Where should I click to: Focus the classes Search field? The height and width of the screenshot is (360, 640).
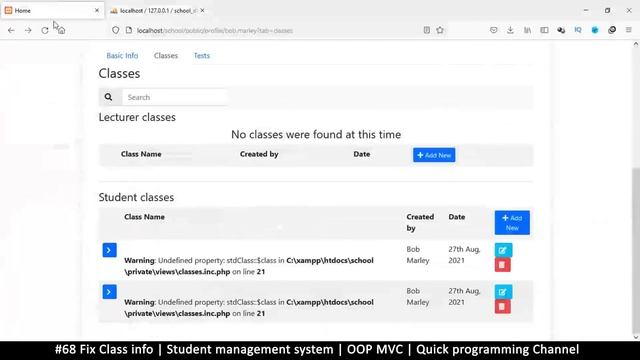pos(175,97)
